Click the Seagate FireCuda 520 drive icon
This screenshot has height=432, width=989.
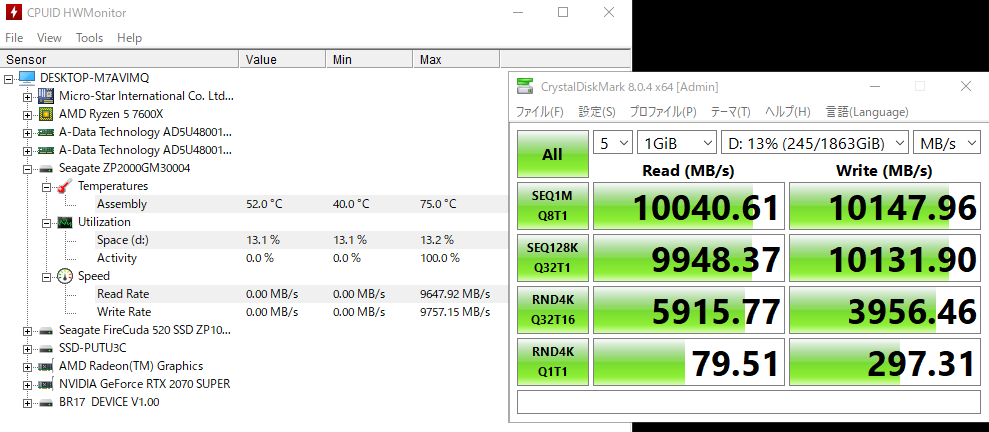[x=45, y=330]
